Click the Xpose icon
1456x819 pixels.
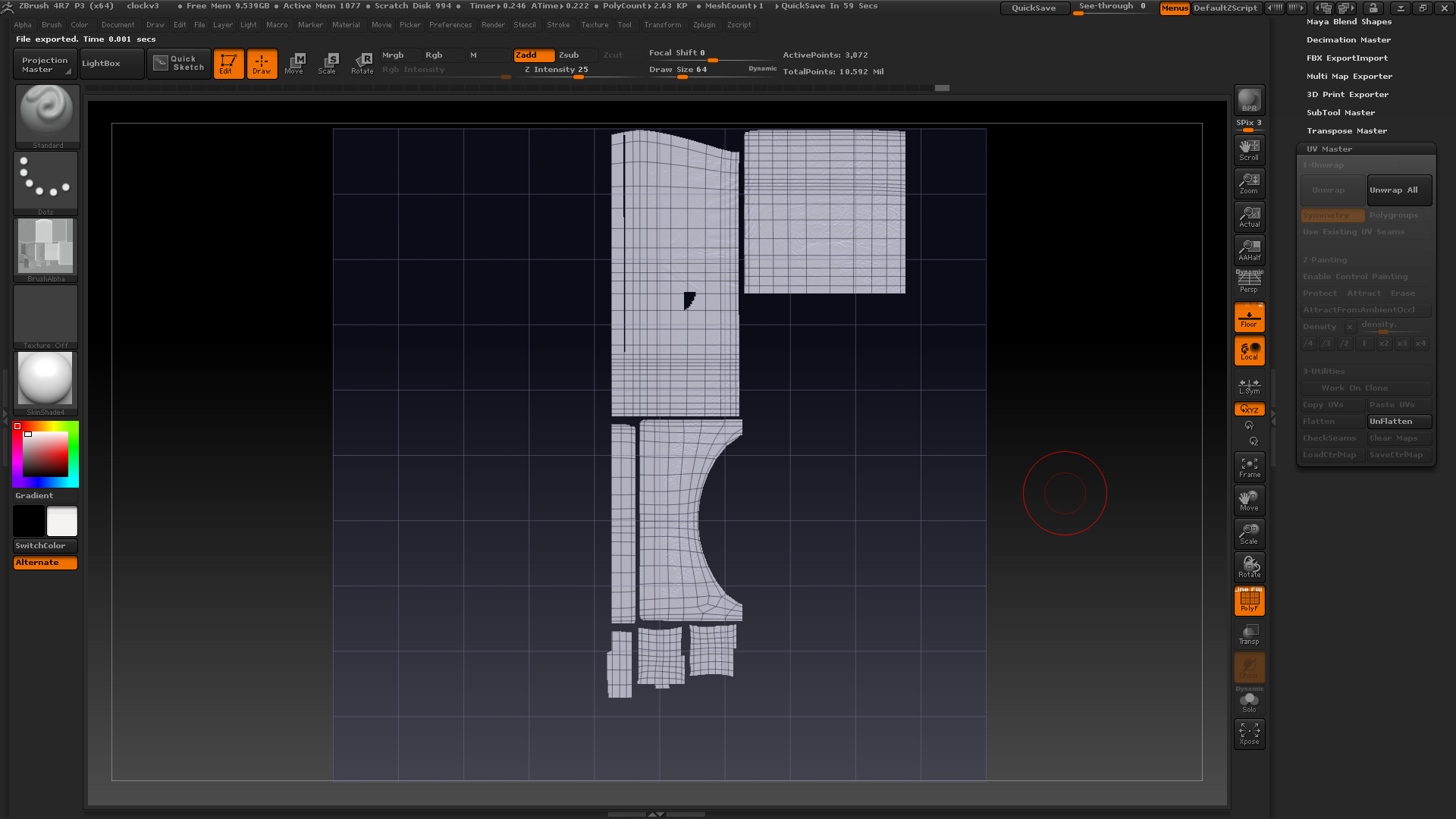(1249, 734)
